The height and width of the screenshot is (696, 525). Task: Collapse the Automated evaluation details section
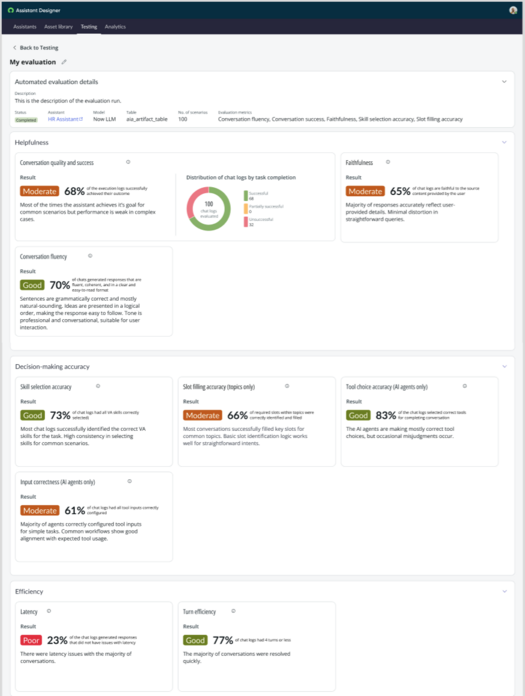point(504,82)
